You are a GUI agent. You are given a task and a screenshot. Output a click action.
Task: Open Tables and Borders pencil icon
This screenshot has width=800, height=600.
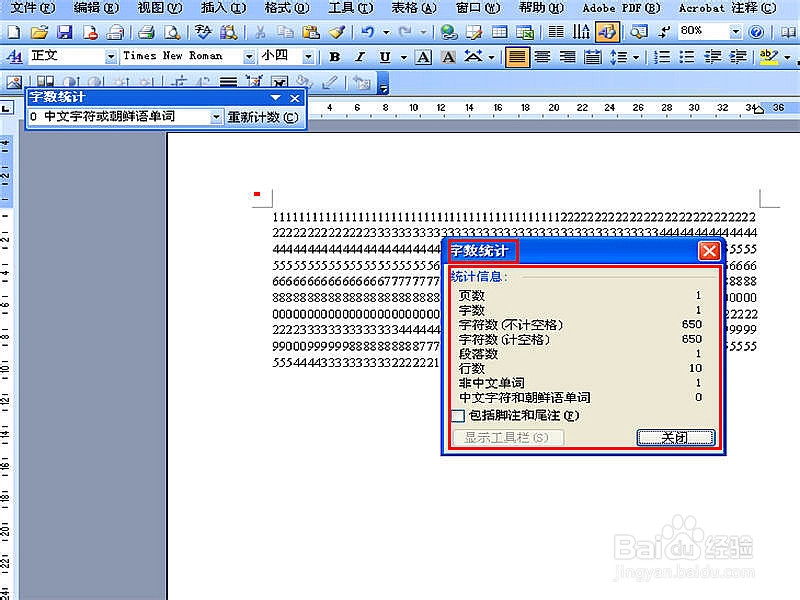(474, 33)
